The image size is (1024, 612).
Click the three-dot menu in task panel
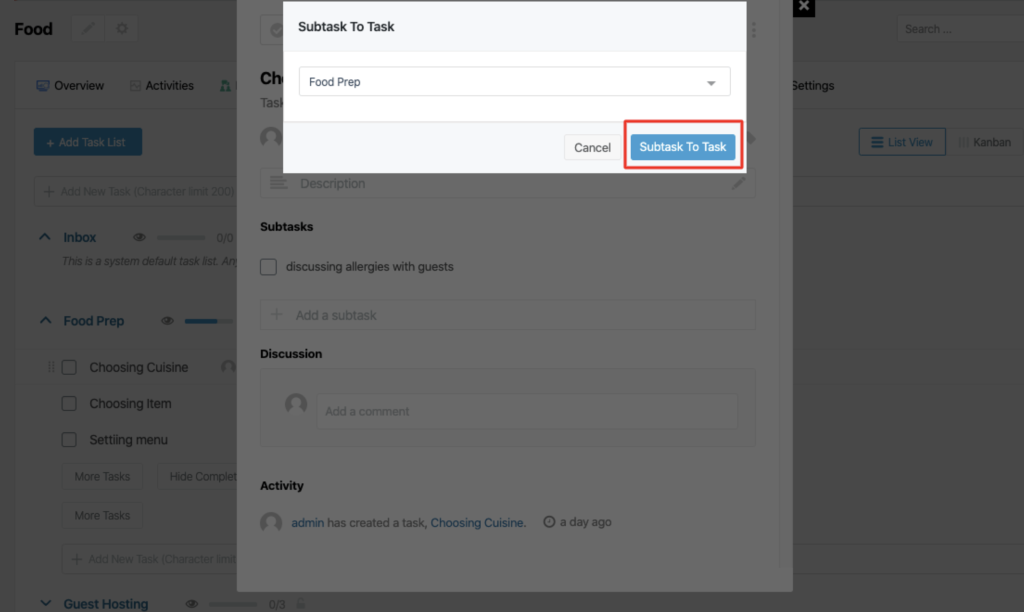[x=754, y=30]
